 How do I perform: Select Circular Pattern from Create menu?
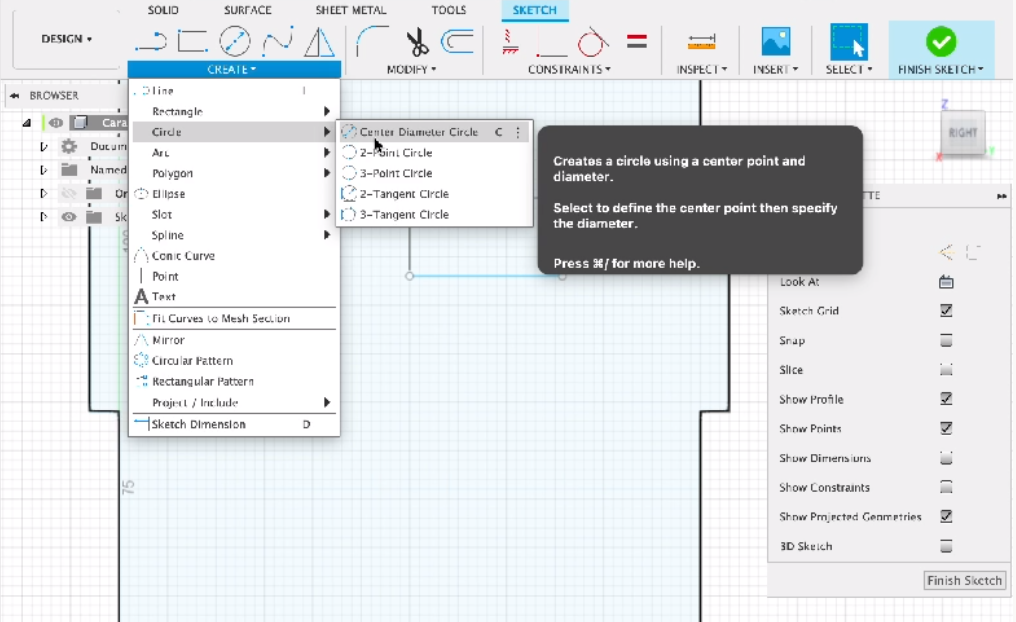pyautogui.click(x=234, y=361)
